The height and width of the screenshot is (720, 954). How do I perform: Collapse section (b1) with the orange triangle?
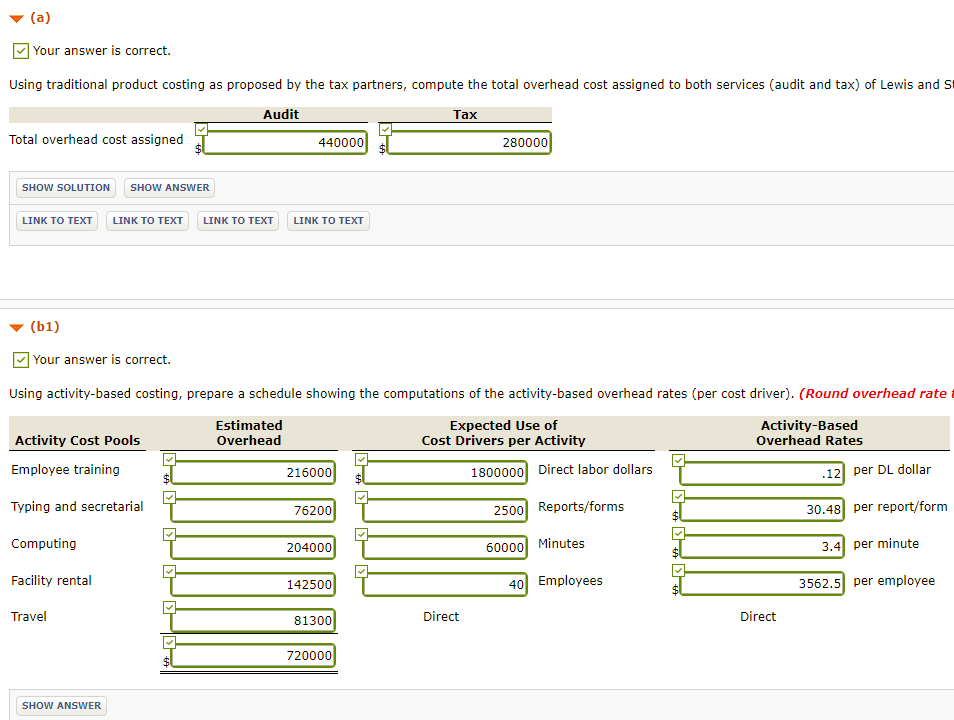16,327
